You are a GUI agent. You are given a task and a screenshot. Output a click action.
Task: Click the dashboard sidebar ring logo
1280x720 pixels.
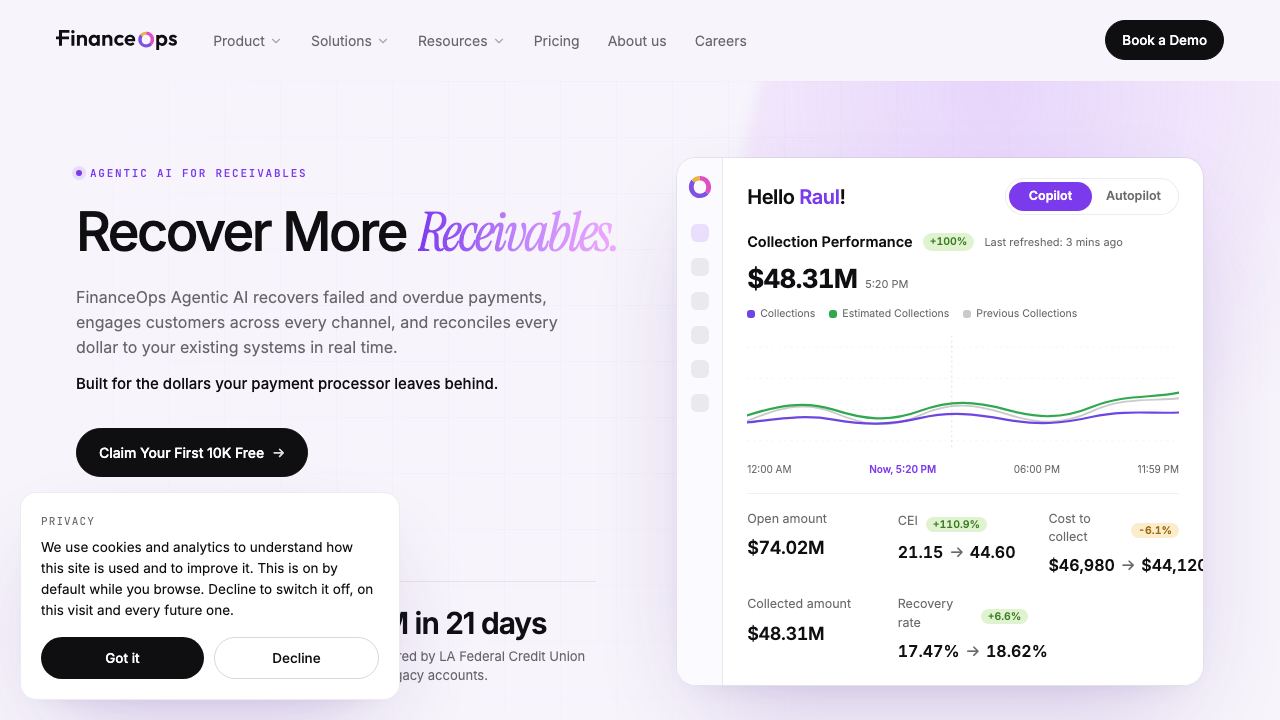[x=700, y=187]
